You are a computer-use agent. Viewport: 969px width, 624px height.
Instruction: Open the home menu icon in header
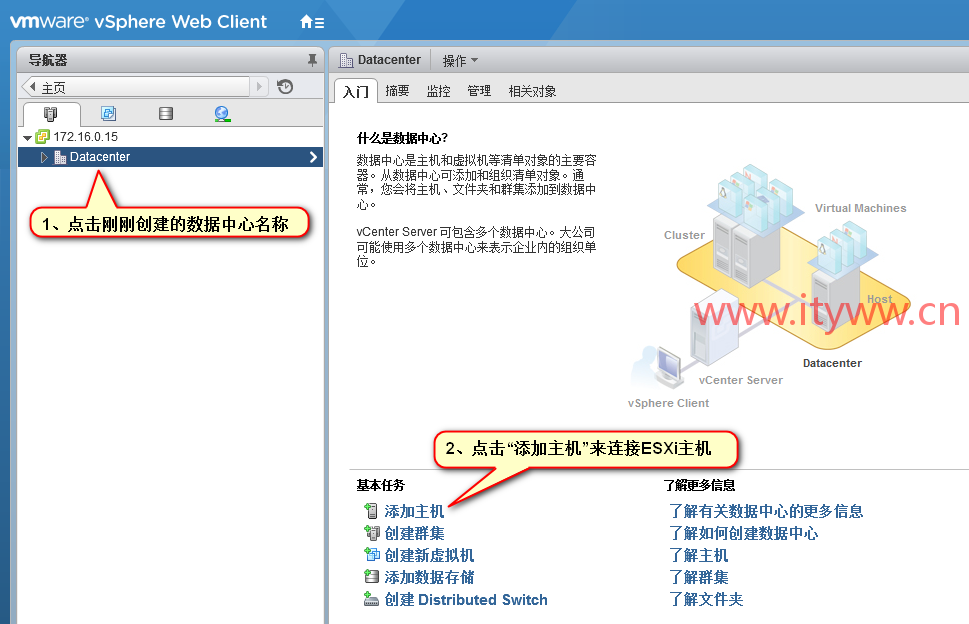[x=311, y=22]
